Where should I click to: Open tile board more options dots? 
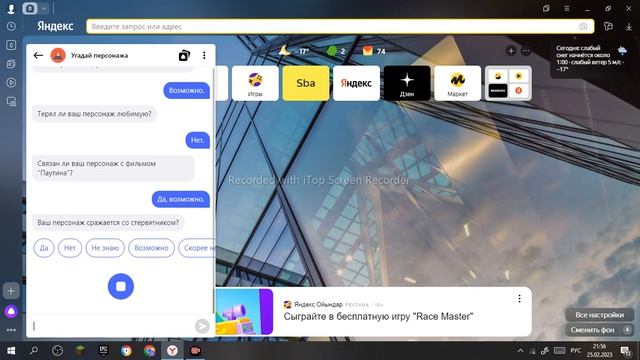point(526,51)
